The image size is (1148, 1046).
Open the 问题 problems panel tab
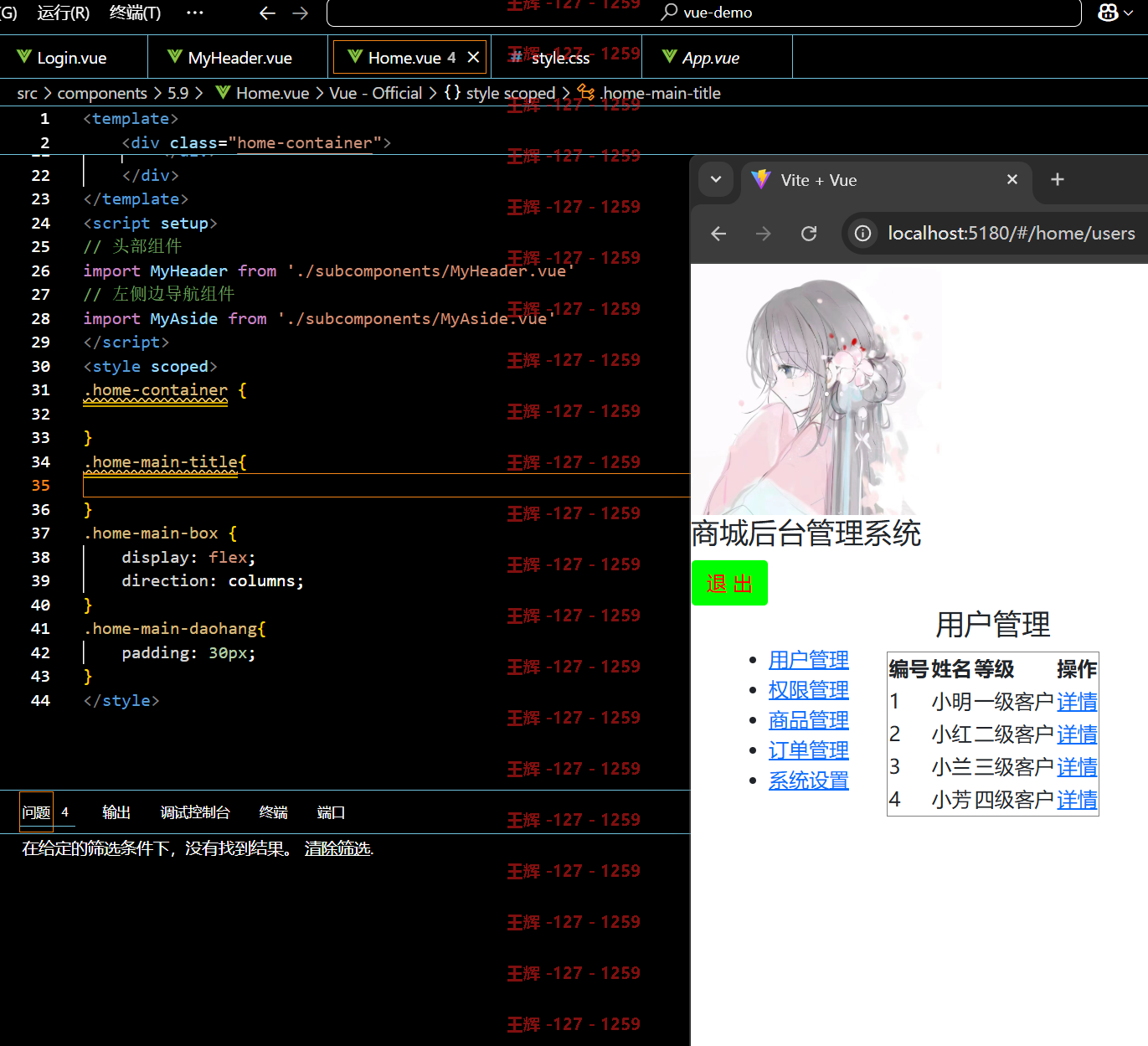36,812
